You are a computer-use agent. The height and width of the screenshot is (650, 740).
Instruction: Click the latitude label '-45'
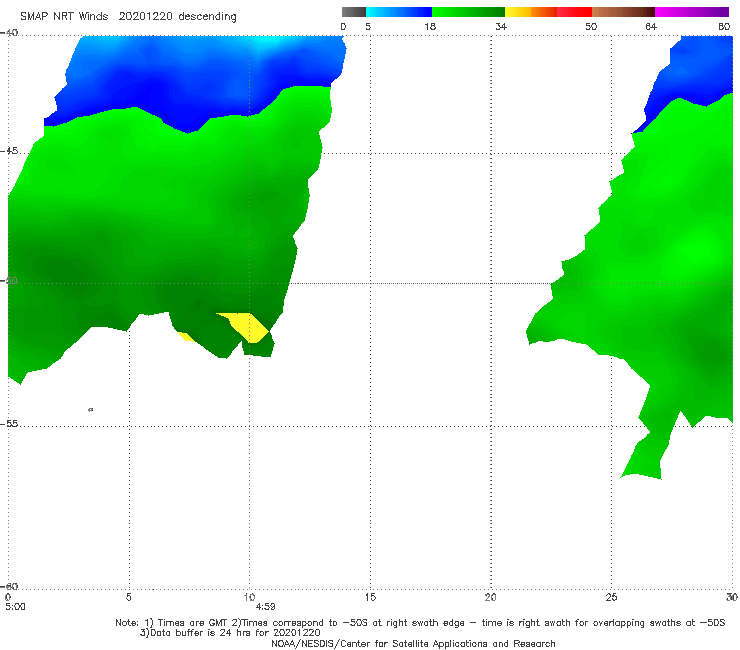pos(9,151)
